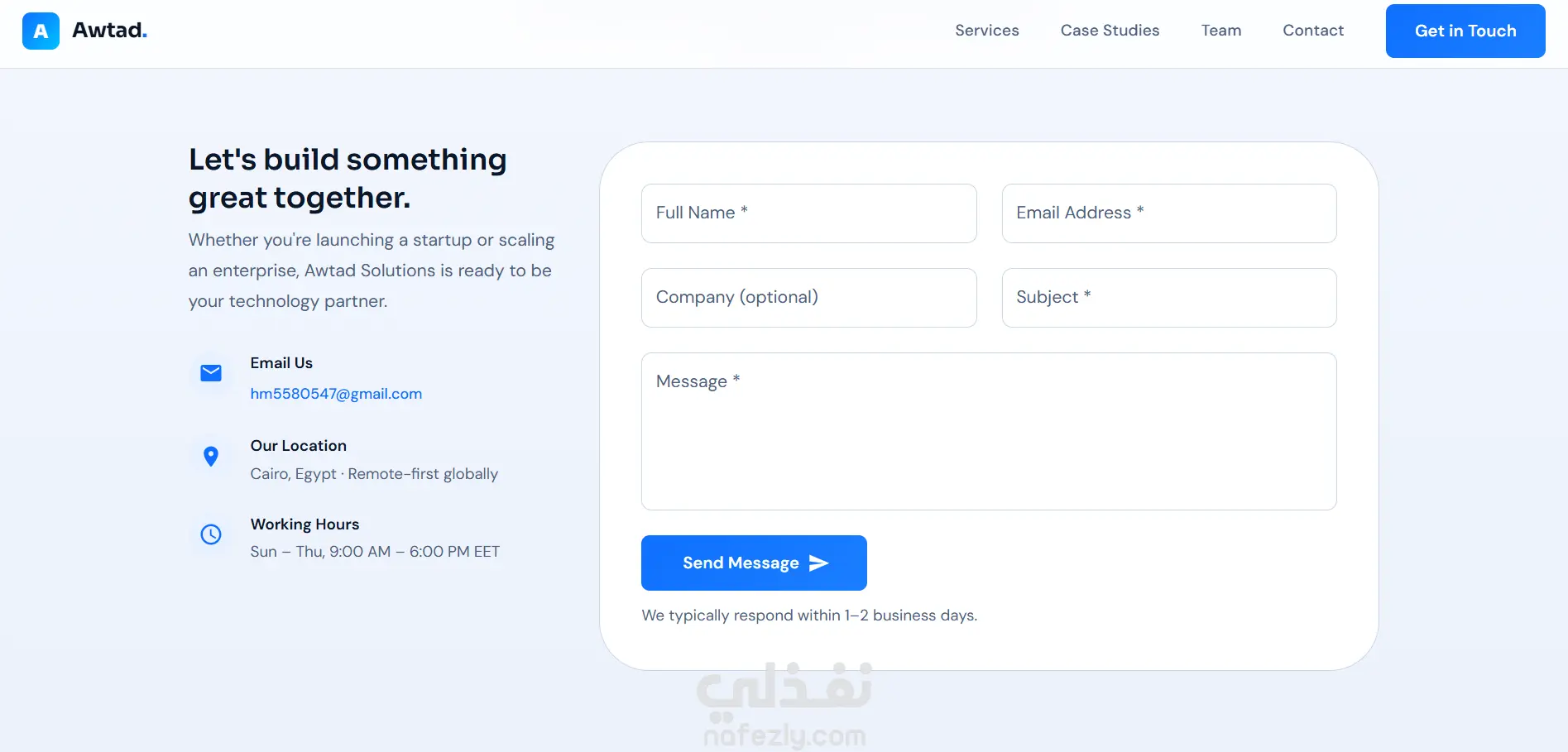1568x752 pixels.
Task: Open the Team navigation link
Action: 1221,31
